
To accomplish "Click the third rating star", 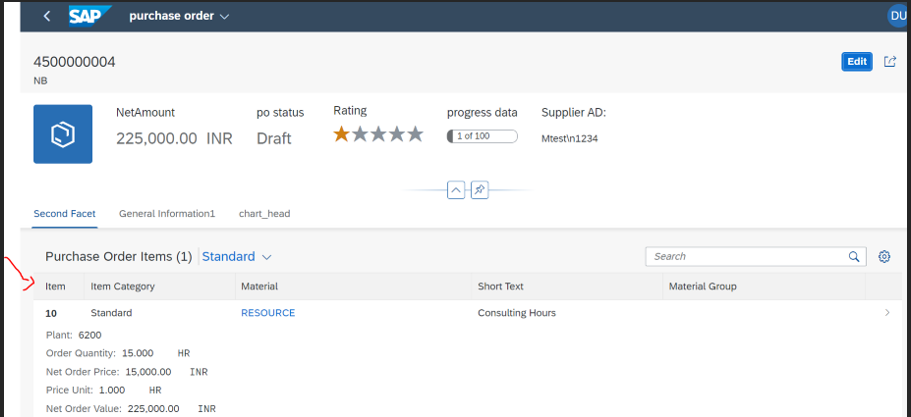I will click(378, 134).
